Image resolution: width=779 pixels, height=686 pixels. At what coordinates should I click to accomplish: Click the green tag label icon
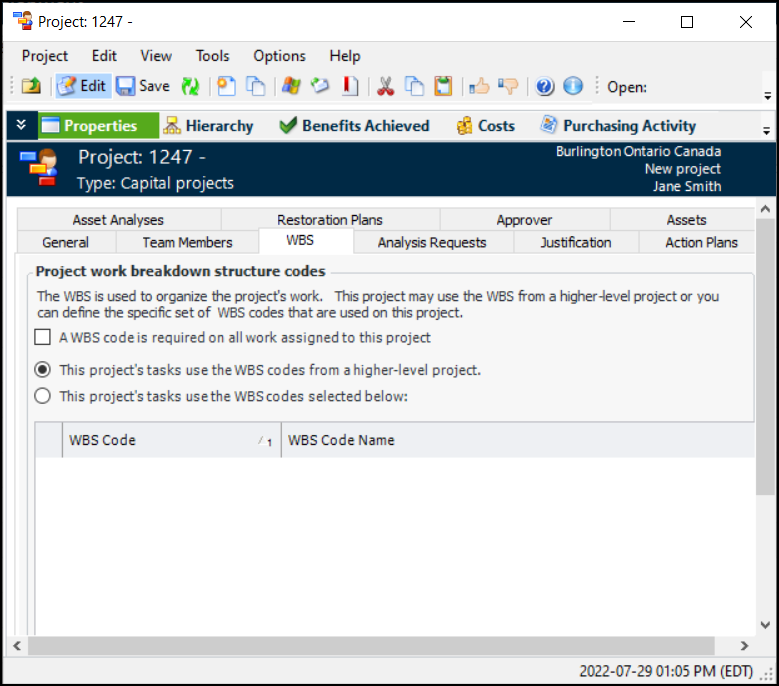[320, 86]
